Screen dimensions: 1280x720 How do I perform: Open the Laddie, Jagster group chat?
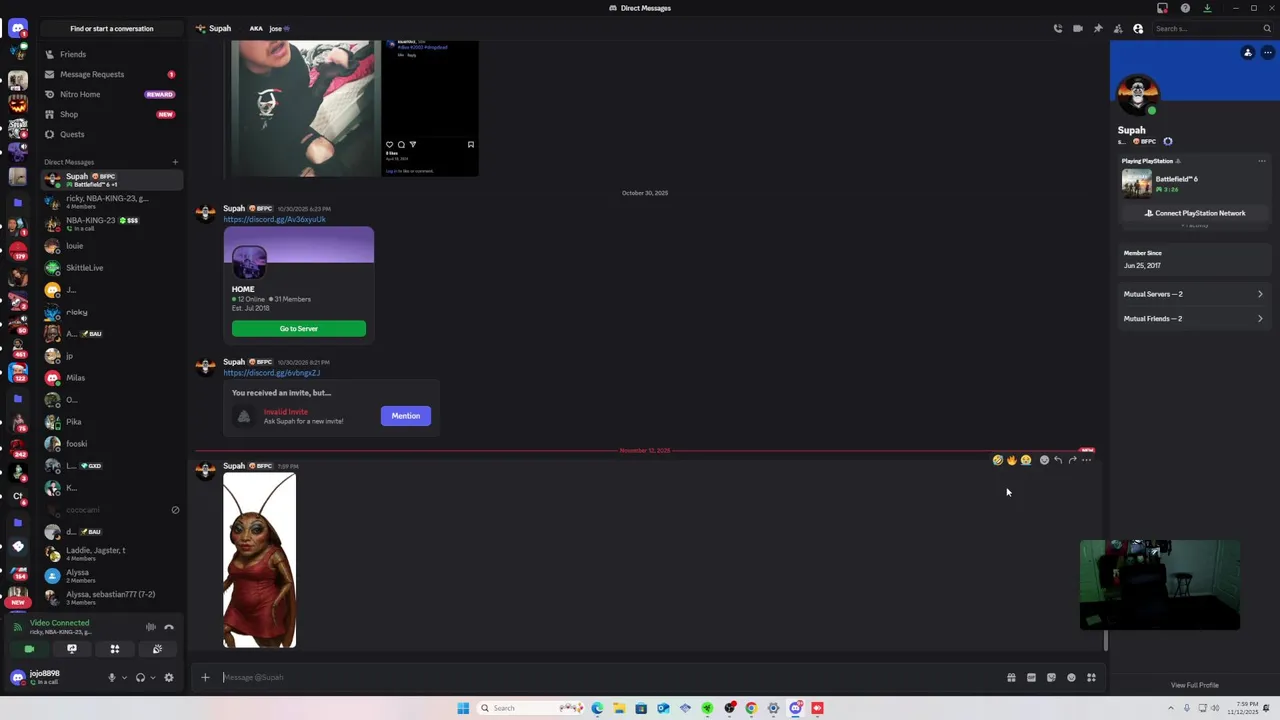coord(112,554)
